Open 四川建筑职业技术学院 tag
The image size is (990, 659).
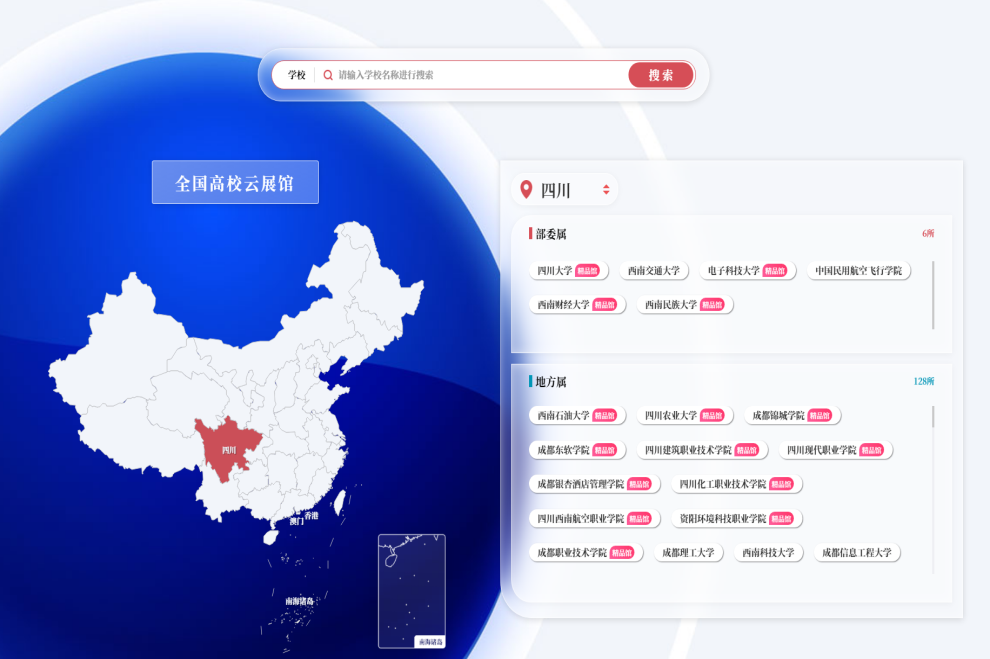click(x=702, y=450)
